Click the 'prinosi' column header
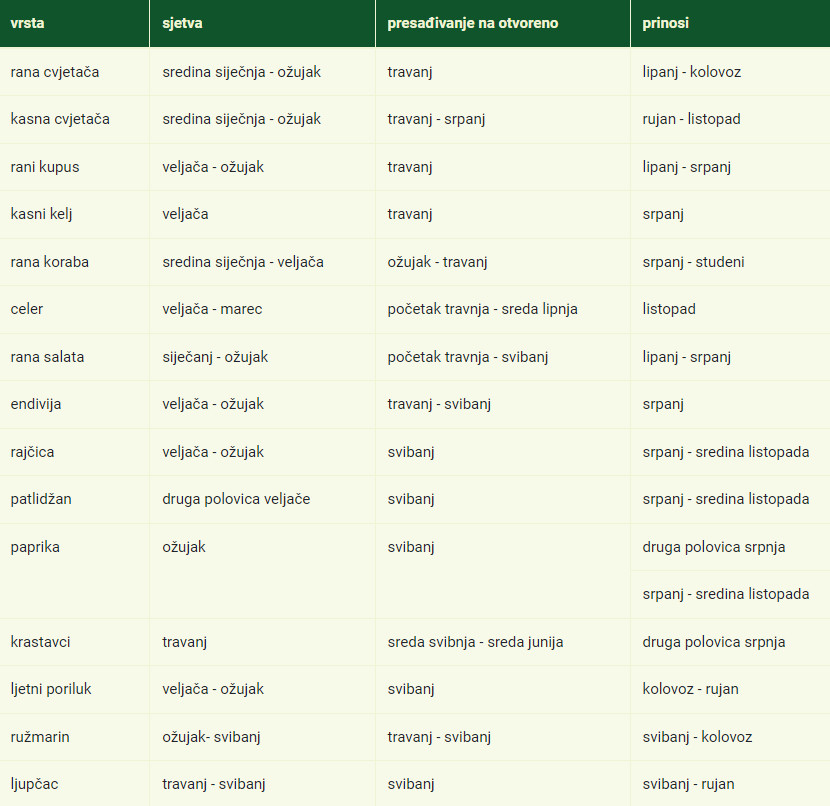 click(x=666, y=23)
